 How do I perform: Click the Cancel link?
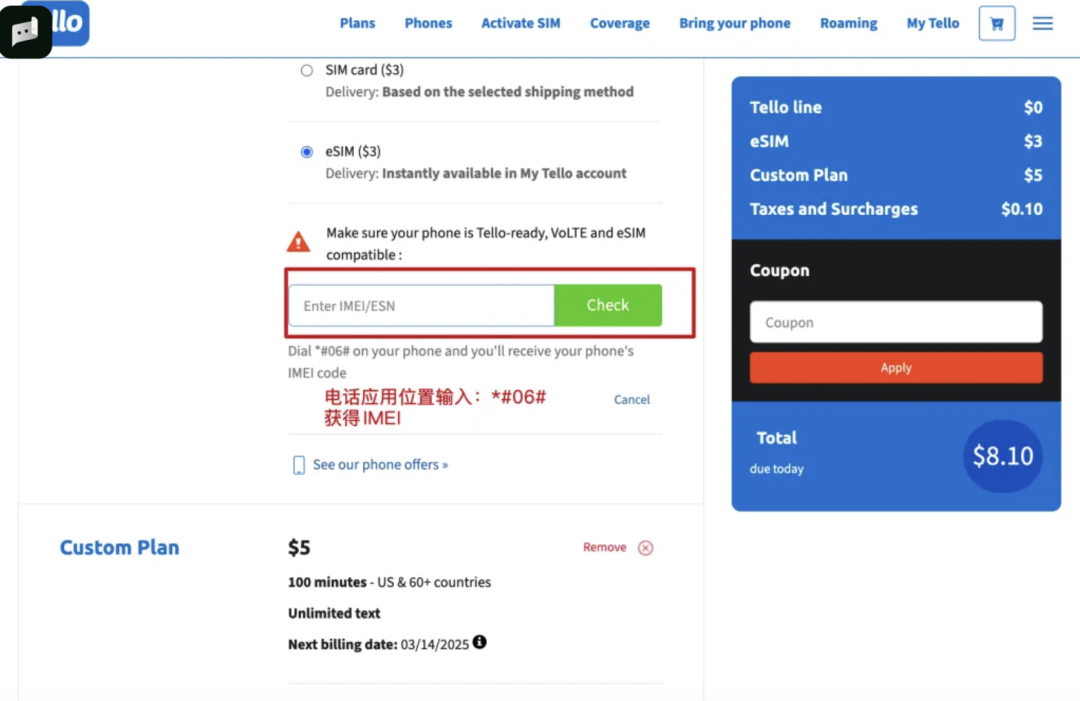click(x=632, y=399)
